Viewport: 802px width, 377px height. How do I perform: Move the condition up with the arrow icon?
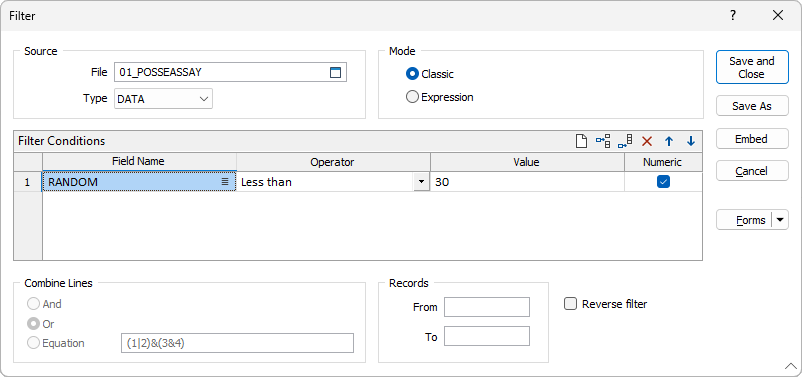click(x=669, y=142)
